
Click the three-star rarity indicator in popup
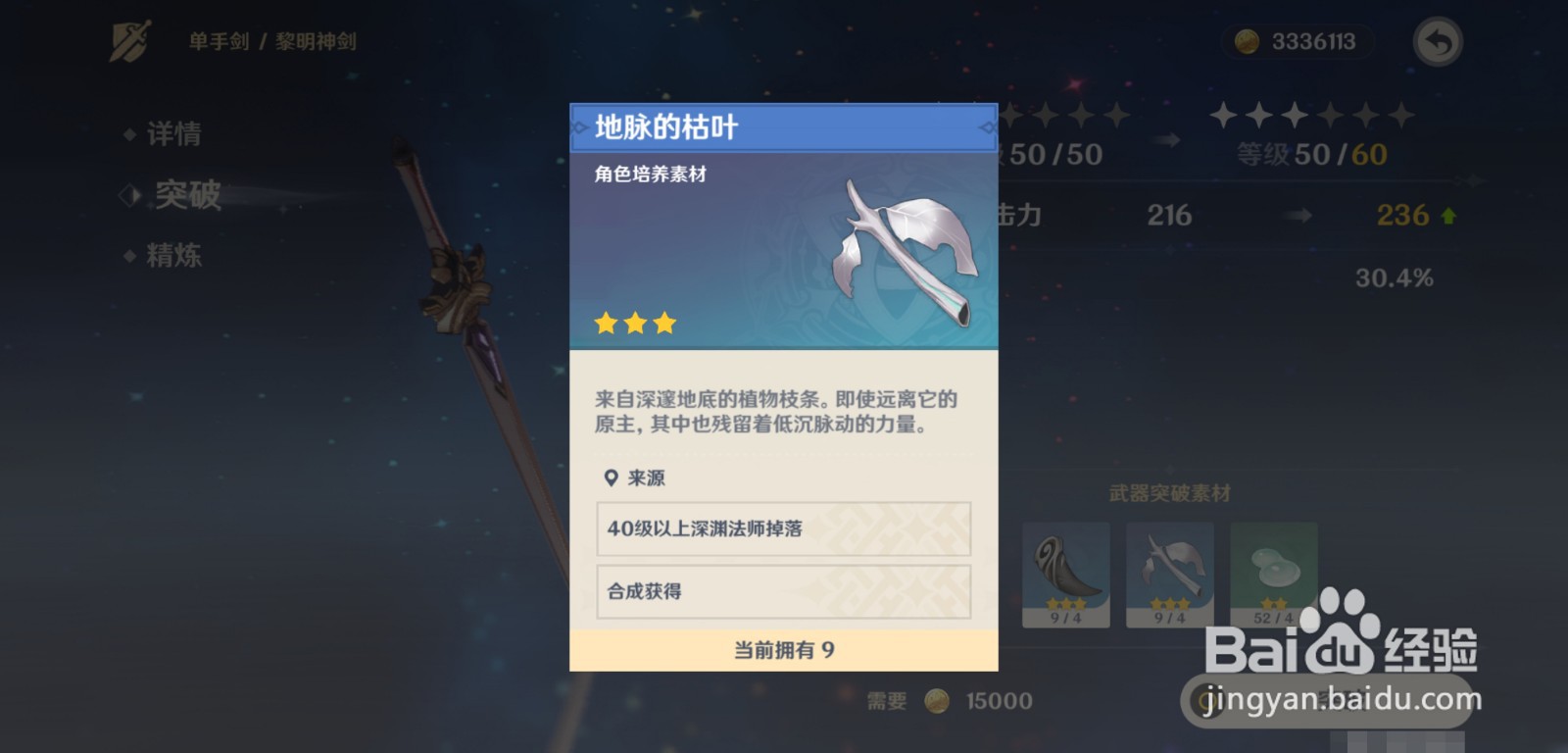[x=635, y=323]
